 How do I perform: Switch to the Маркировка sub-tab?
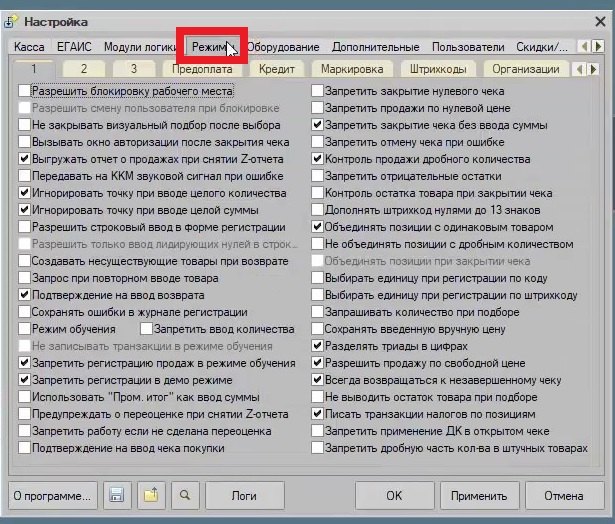pyautogui.click(x=352, y=69)
